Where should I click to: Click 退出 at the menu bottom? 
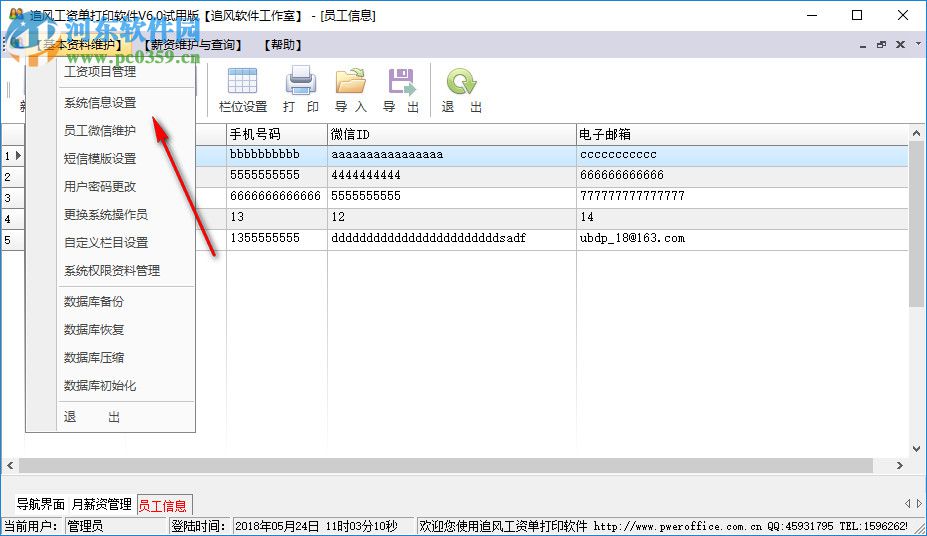[x=92, y=417]
